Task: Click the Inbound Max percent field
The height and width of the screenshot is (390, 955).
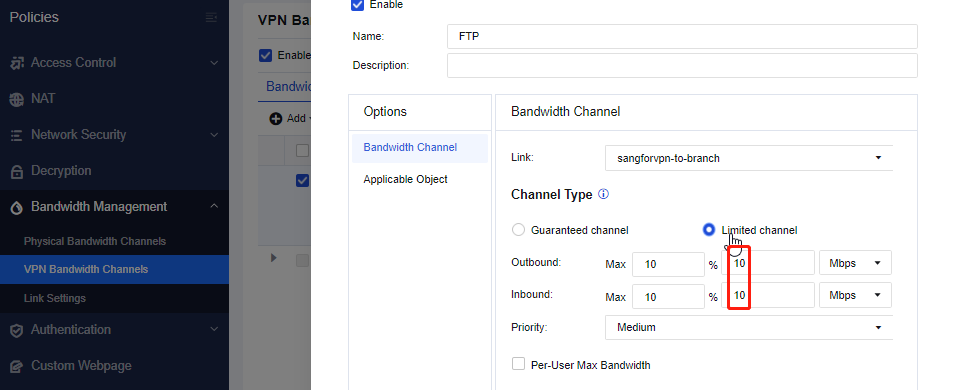Action: (668, 296)
